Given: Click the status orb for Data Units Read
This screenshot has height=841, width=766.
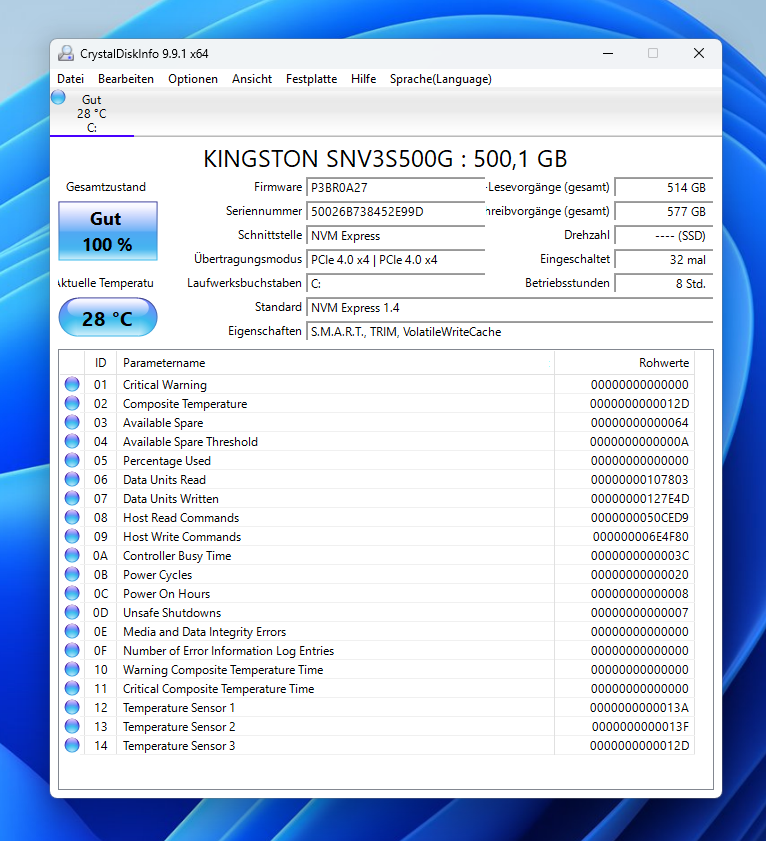Looking at the screenshot, I should [72, 479].
